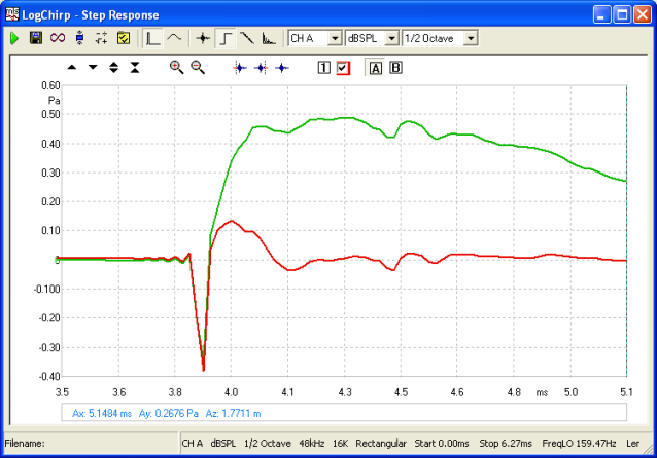
Task: Click the Az: 1.7711 m readout
Action: pyautogui.click(x=233, y=414)
